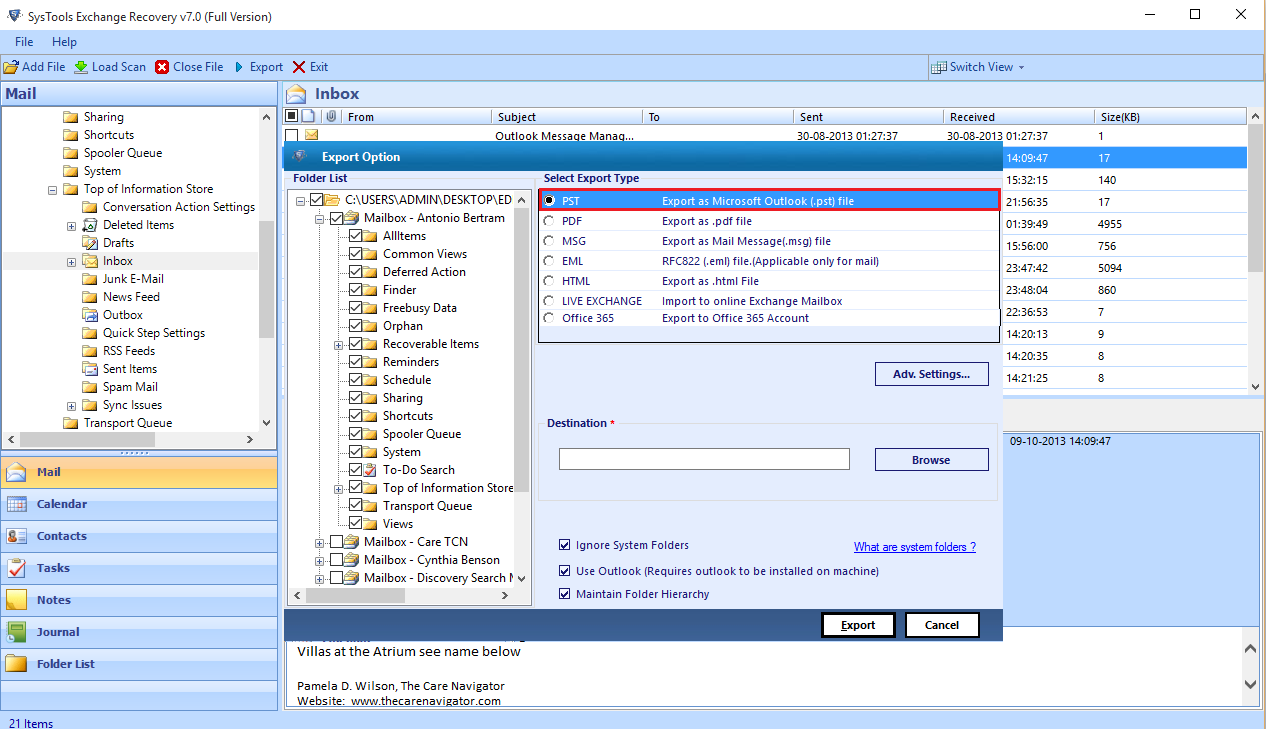Expand Recoverable Items in Folder List
1266x729 pixels.
pyautogui.click(x=339, y=344)
